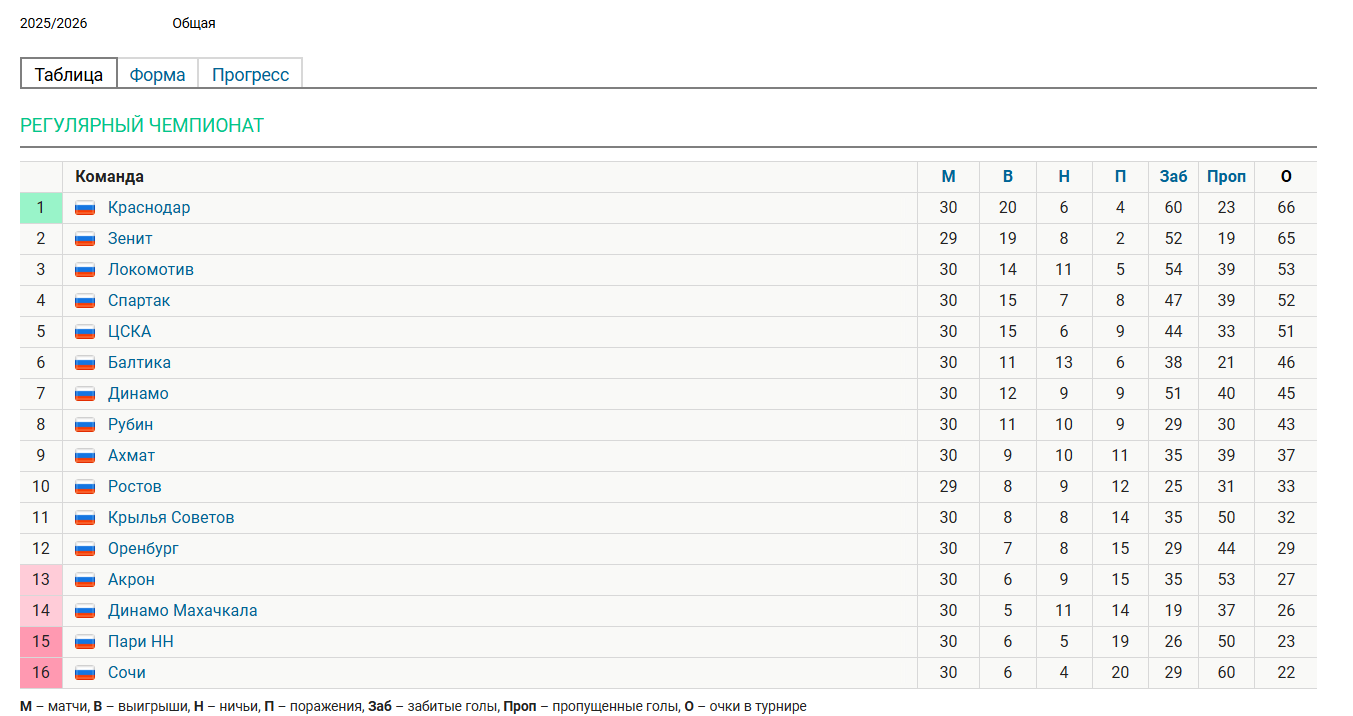Open the Динамо team link in row 7
This screenshot has height=716, width=1353.
pos(138,394)
